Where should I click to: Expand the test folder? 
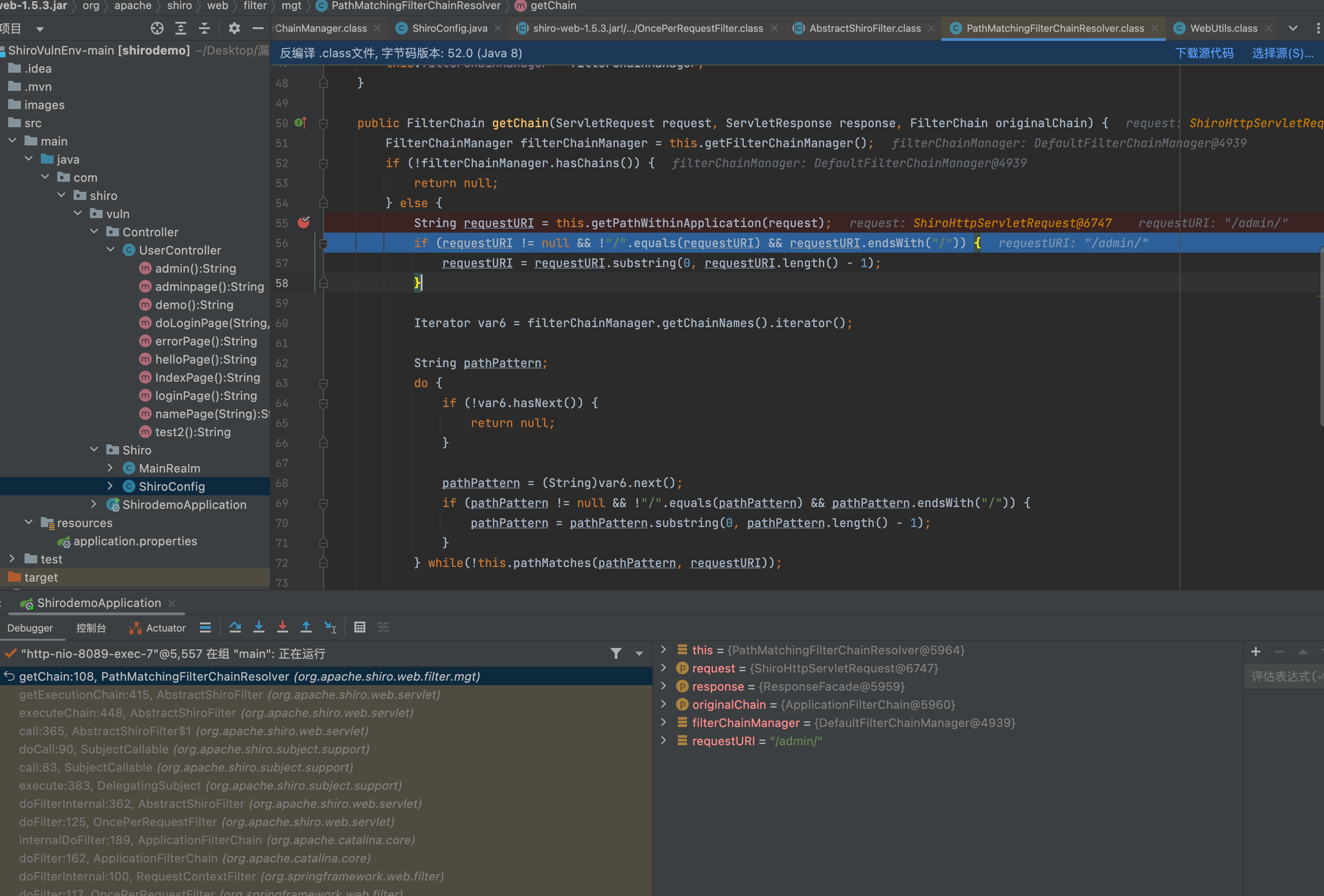coord(13,559)
